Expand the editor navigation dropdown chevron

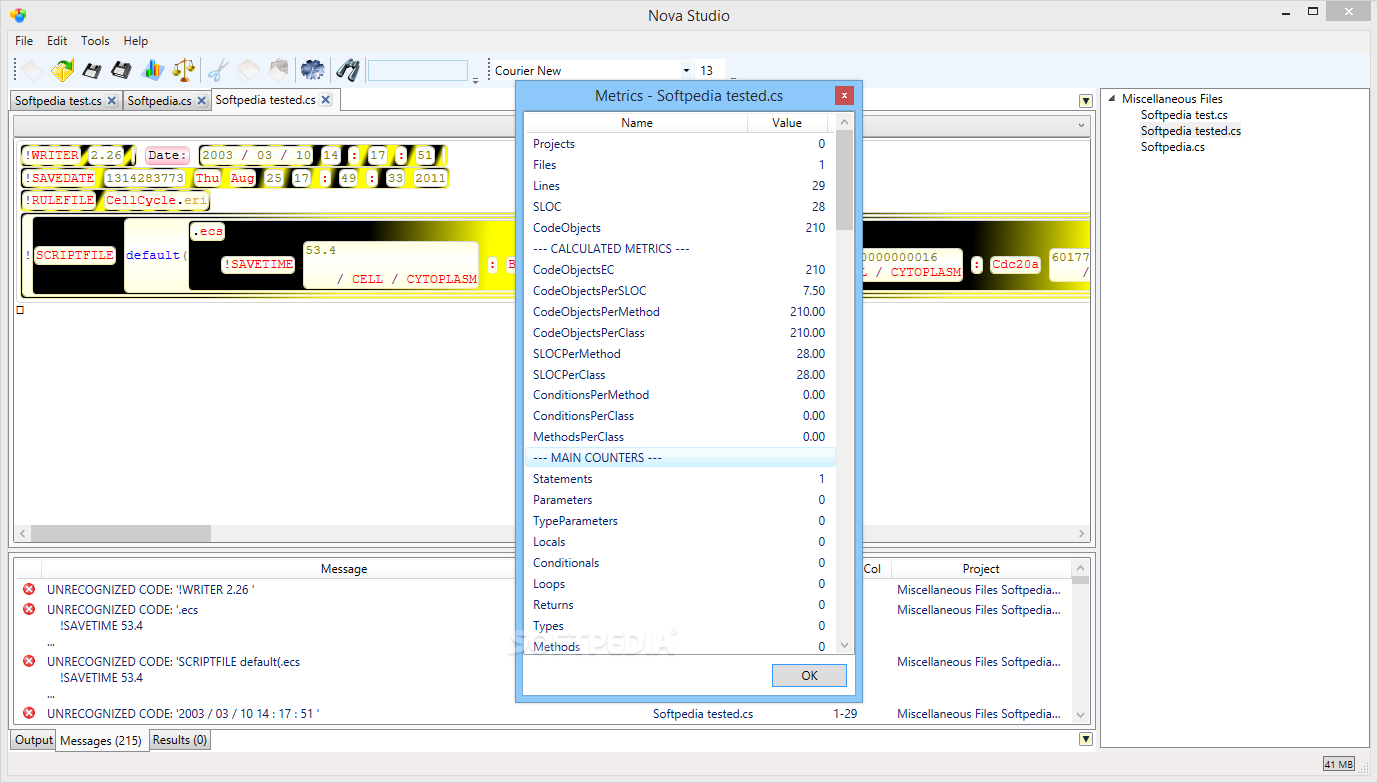[1081, 126]
